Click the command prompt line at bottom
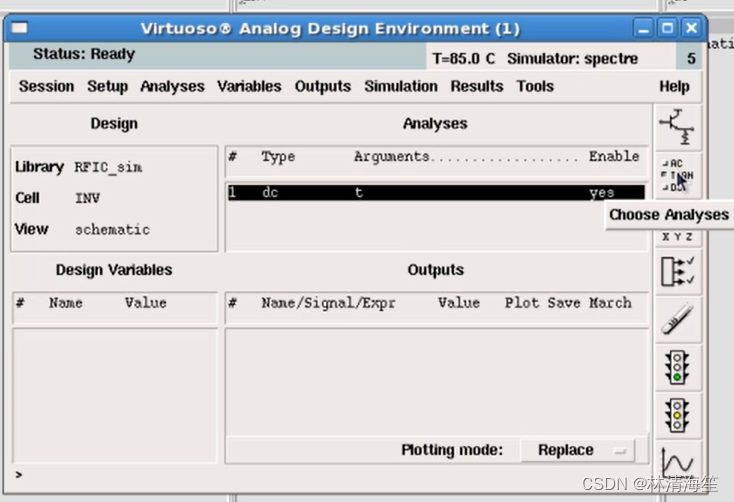The width and height of the screenshot is (734, 502). pyautogui.click(x=328, y=475)
